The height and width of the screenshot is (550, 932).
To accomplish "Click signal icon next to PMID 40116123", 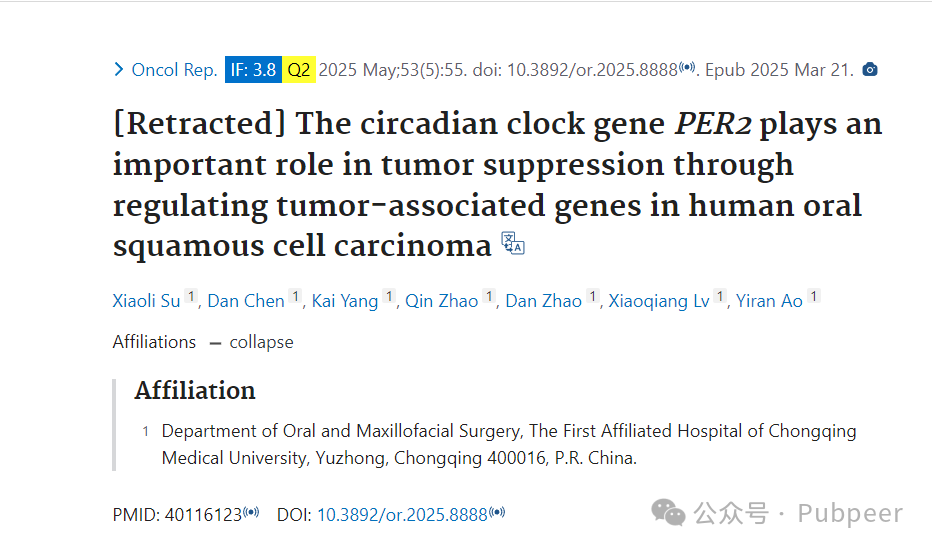I will click(x=251, y=511).
